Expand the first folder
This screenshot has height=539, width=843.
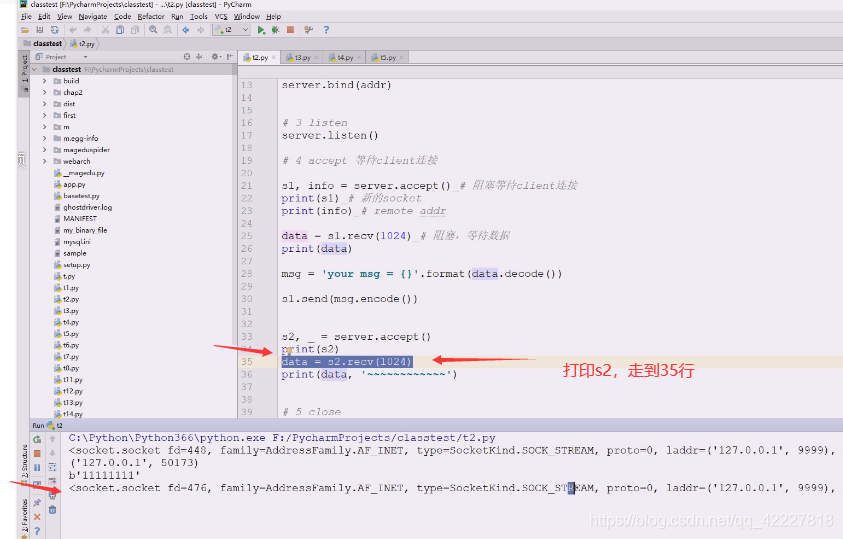[45, 115]
